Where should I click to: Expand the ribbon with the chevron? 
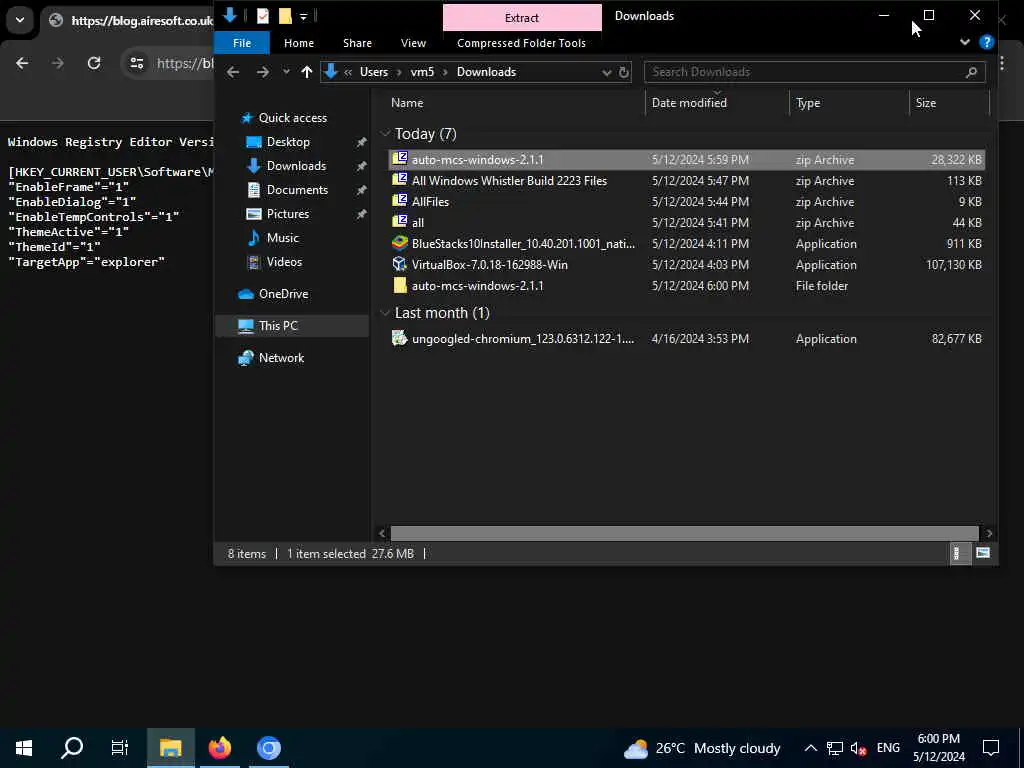[965, 42]
